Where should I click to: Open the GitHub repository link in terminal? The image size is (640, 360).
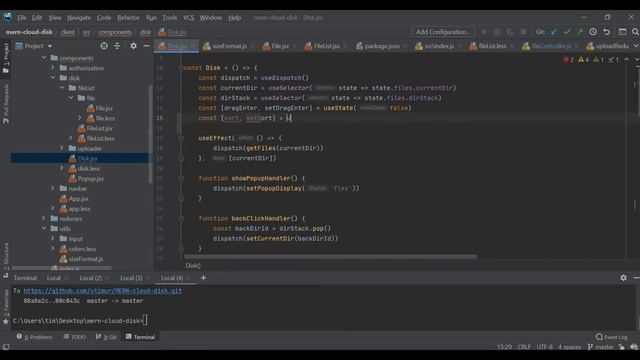tap(102, 291)
